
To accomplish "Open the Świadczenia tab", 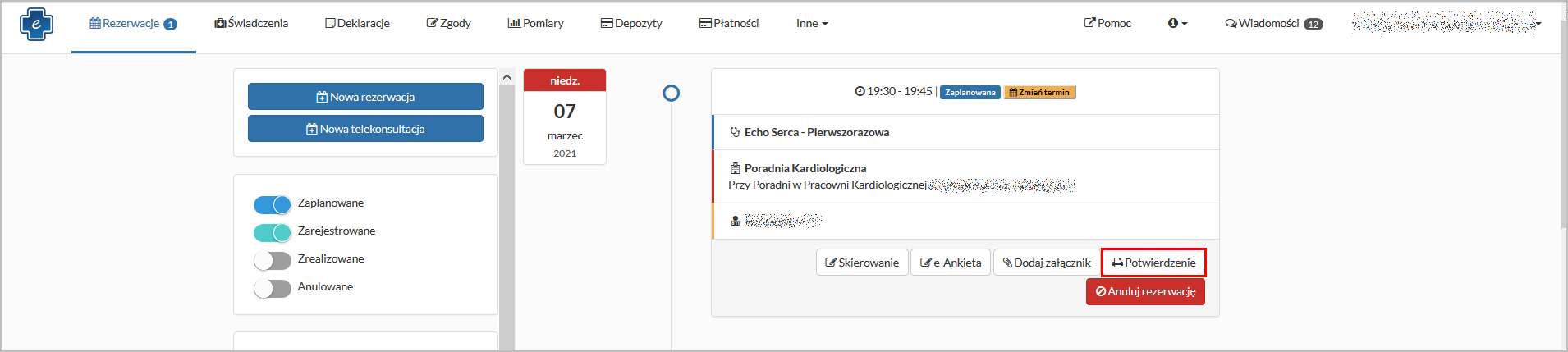I will pyautogui.click(x=251, y=23).
